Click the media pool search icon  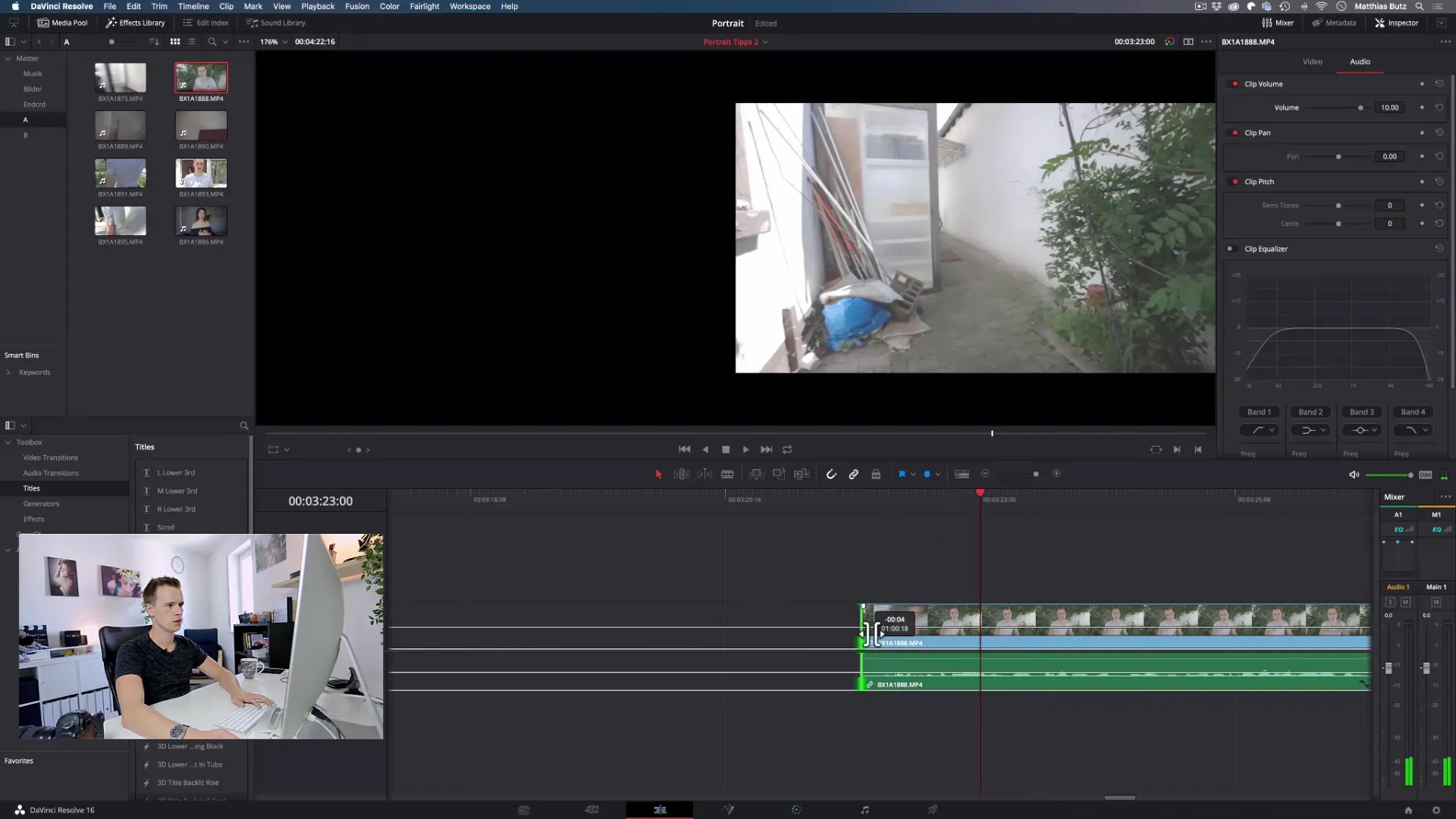click(212, 42)
